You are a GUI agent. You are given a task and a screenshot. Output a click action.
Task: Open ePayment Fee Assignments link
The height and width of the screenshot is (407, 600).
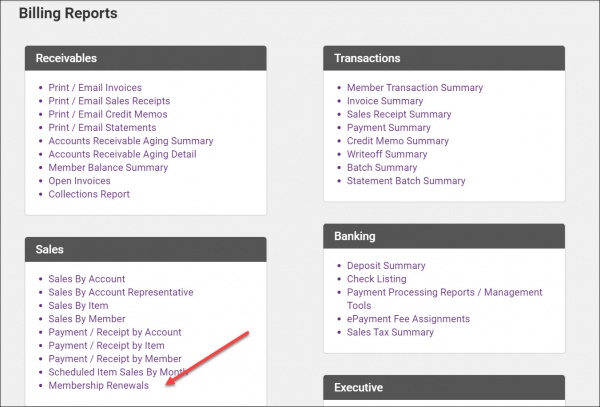coord(408,319)
